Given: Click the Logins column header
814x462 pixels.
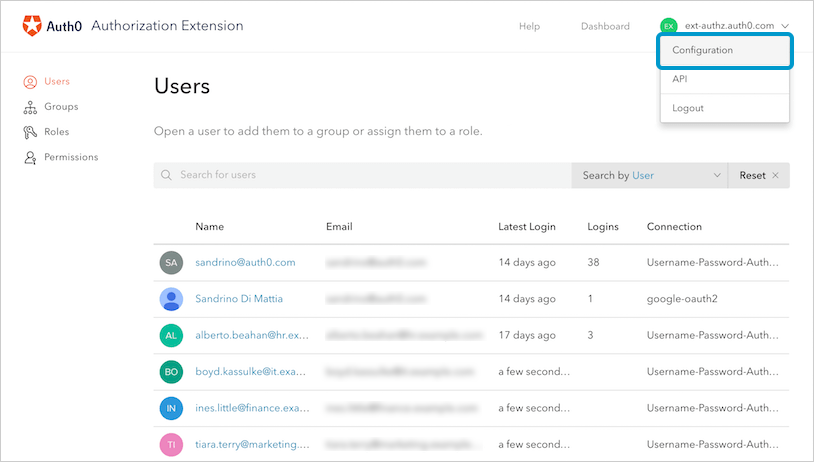Looking at the screenshot, I should pos(603,226).
